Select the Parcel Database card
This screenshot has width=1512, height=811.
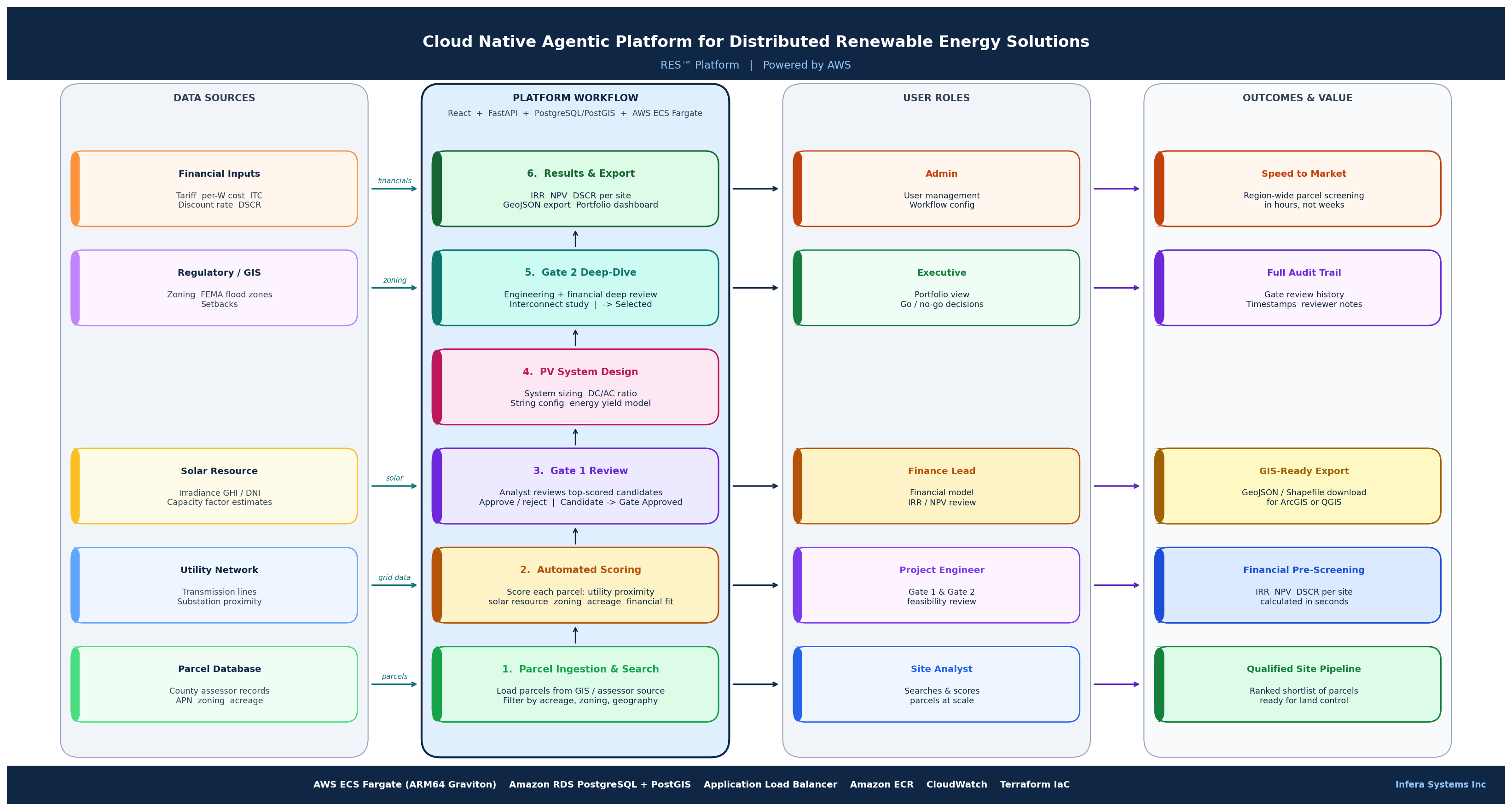(214, 684)
